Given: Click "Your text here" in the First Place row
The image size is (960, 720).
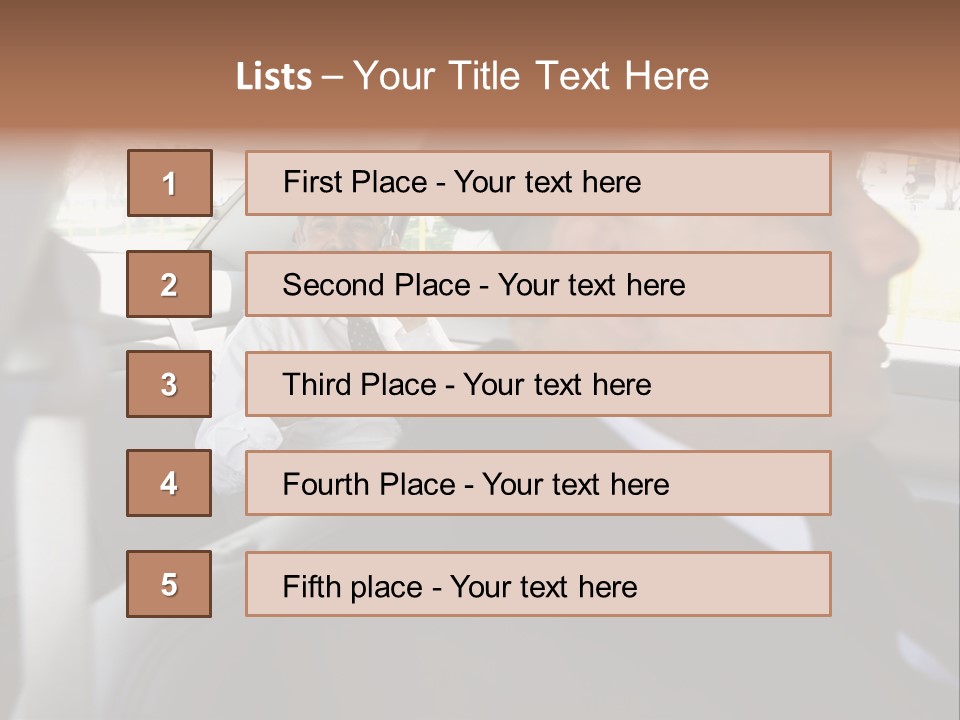Looking at the screenshot, I should coord(547,182).
